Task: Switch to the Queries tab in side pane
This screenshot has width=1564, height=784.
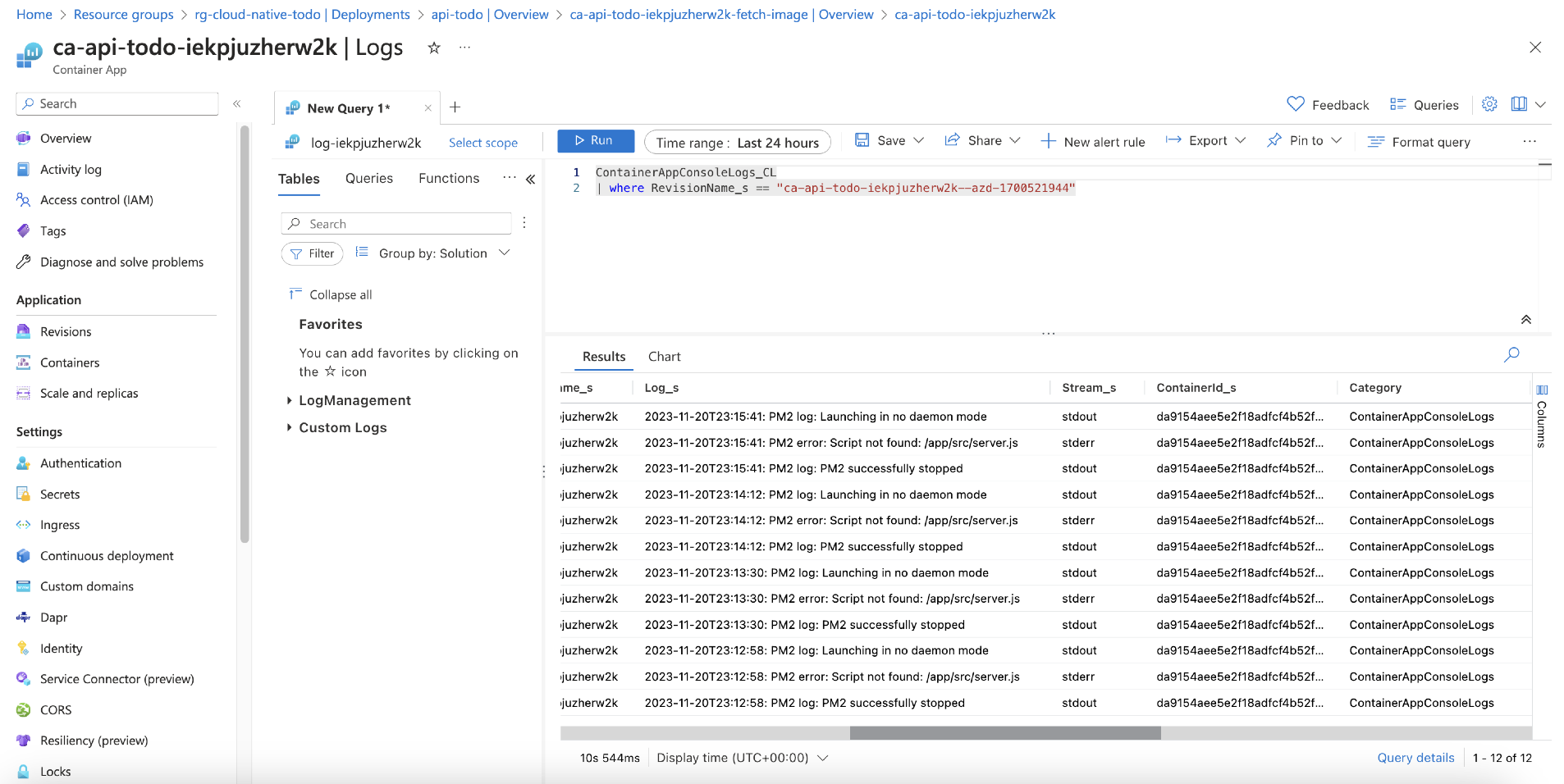Action: pos(369,178)
